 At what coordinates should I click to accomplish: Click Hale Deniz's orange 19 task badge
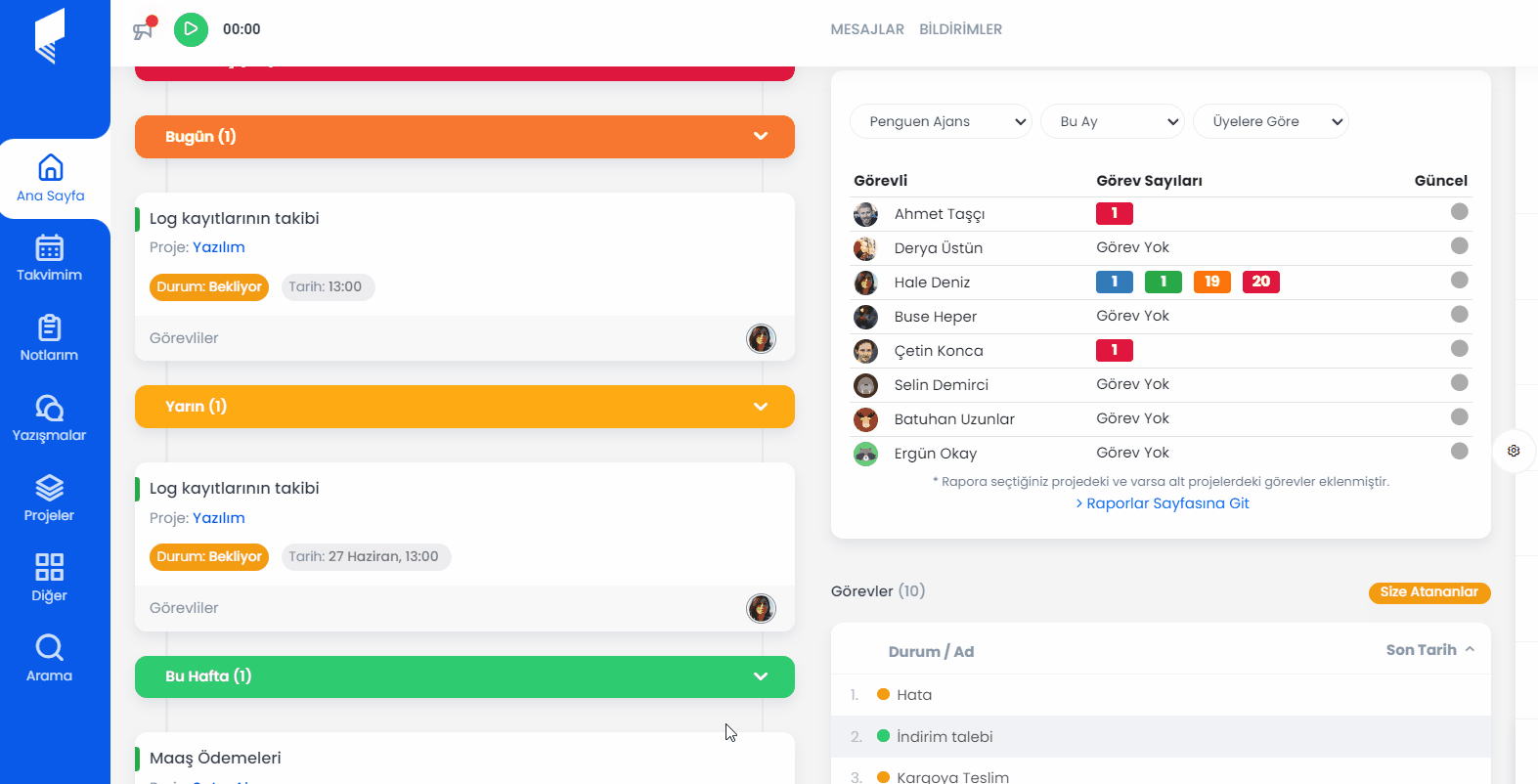pos(1211,282)
